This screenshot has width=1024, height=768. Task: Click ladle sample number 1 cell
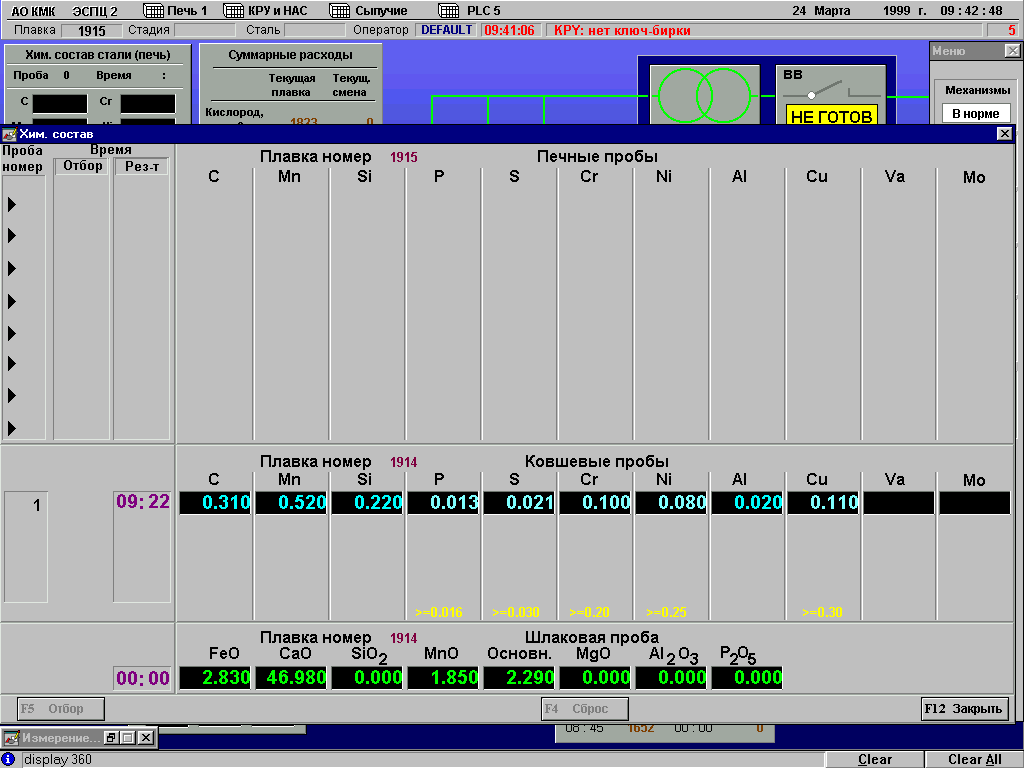[x=26, y=546]
